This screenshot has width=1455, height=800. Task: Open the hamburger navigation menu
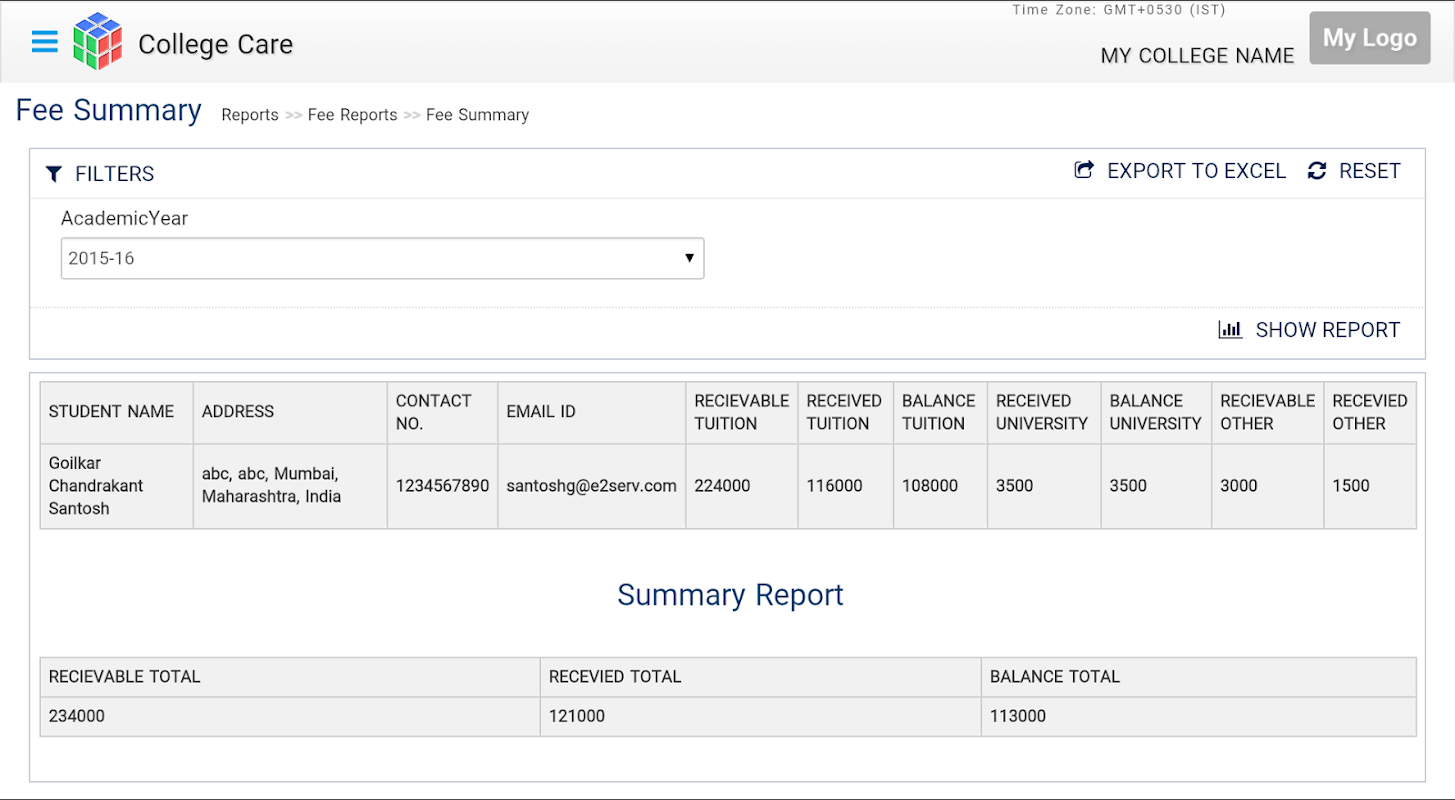point(45,42)
